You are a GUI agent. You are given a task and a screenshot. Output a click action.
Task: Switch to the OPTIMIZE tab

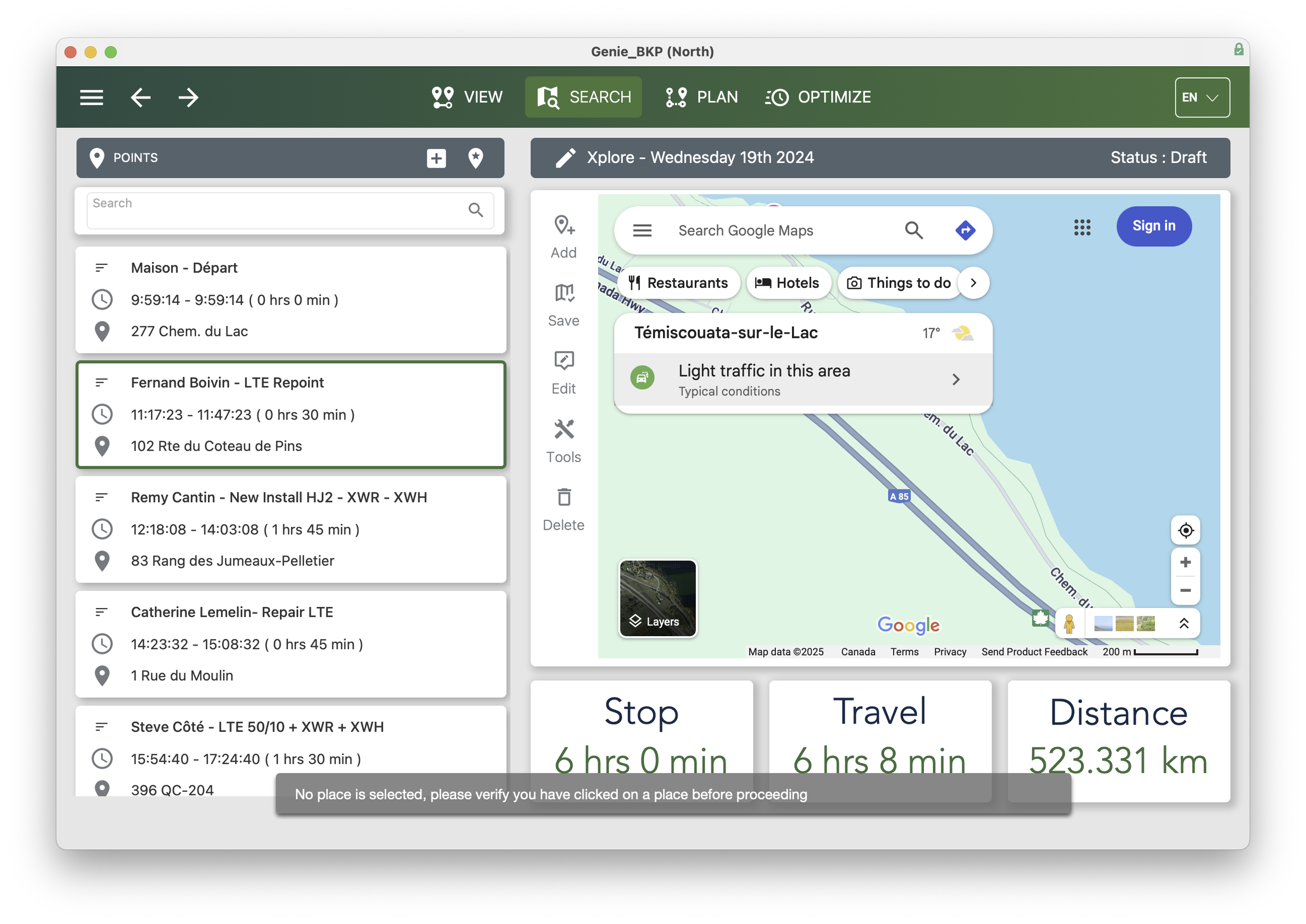pyautogui.click(x=818, y=97)
